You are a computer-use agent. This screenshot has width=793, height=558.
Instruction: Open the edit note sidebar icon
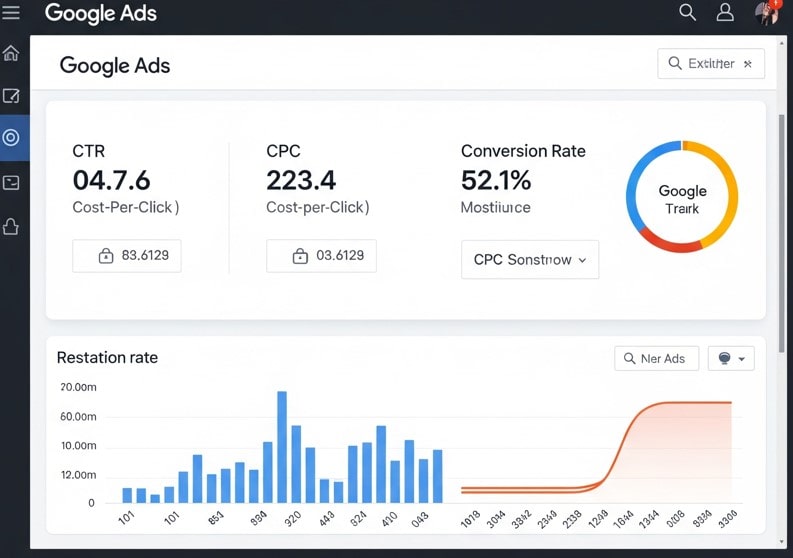11,96
